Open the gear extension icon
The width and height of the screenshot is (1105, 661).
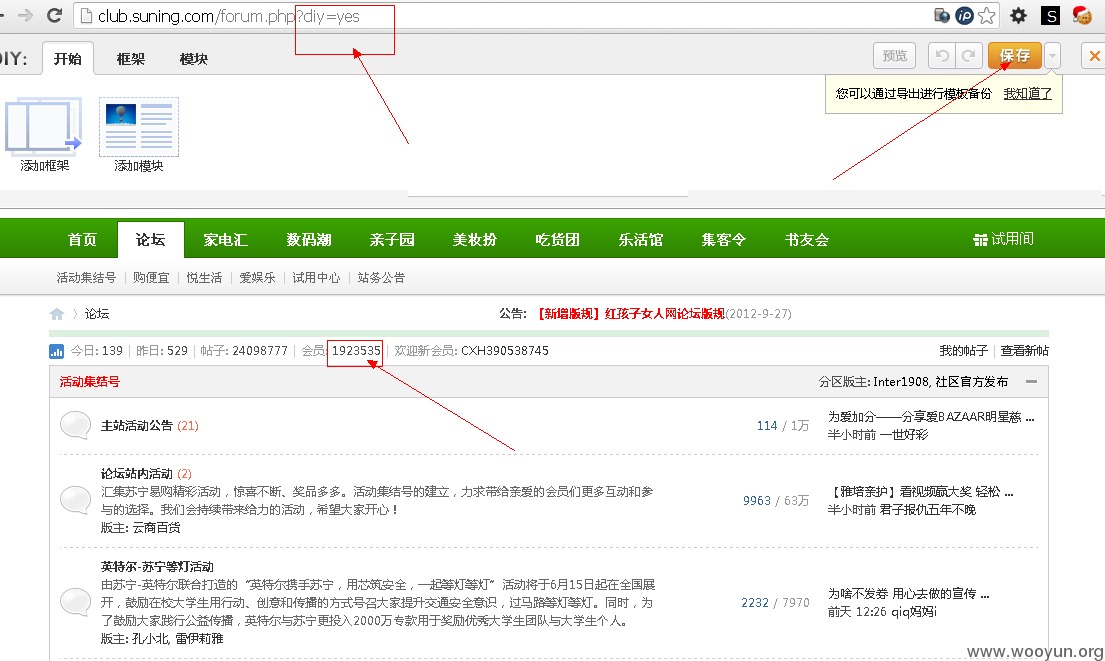pos(1018,16)
